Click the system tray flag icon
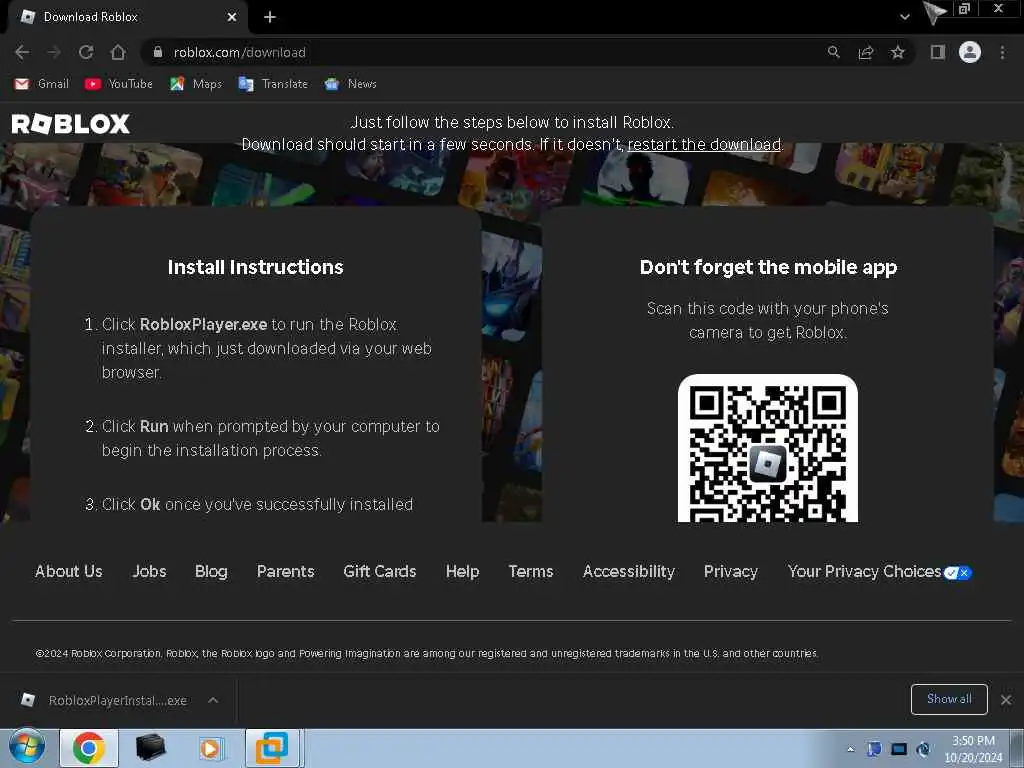 point(874,750)
